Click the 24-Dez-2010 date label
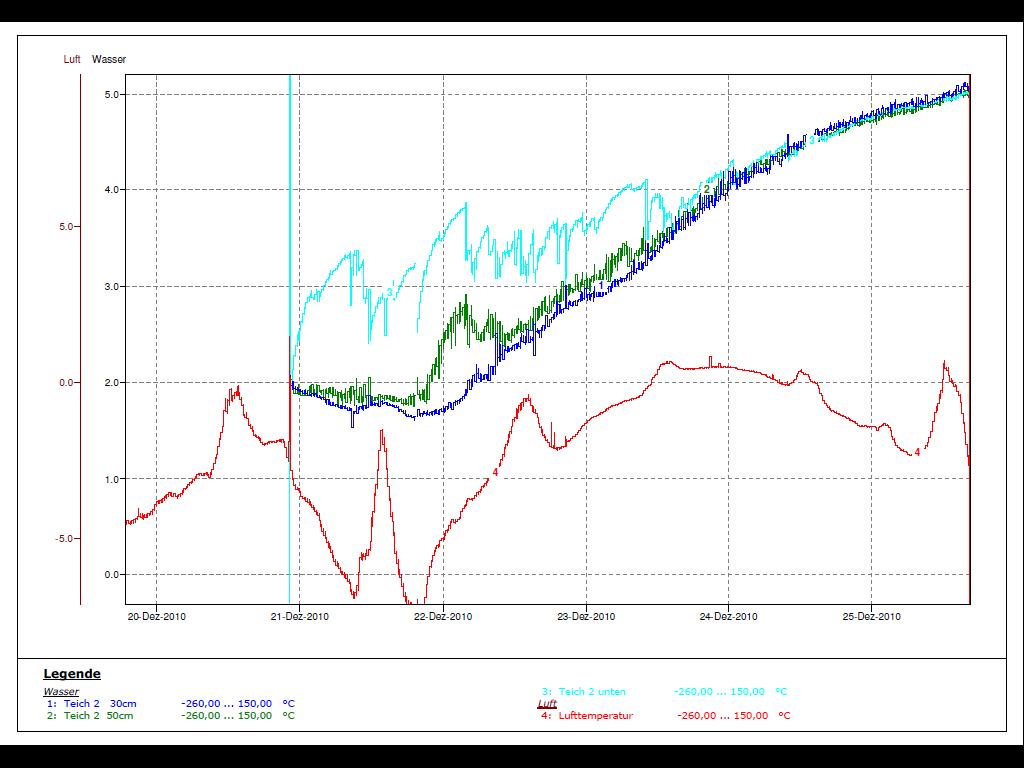This screenshot has width=1024, height=768. [729, 617]
